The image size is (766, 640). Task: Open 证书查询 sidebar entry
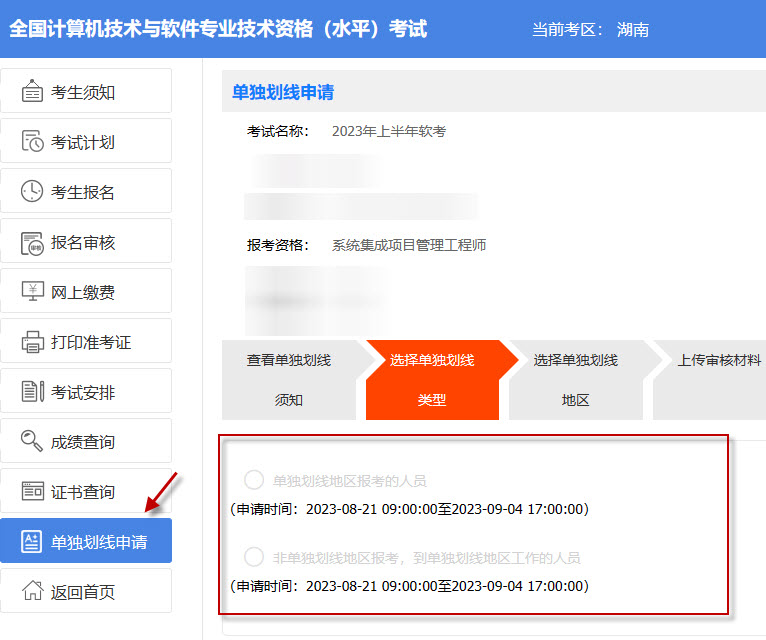86,491
